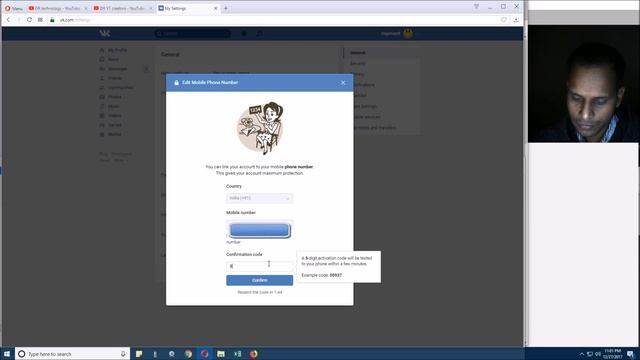Open Excel from the taskbar

pyautogui.click(x=237, y=354)
